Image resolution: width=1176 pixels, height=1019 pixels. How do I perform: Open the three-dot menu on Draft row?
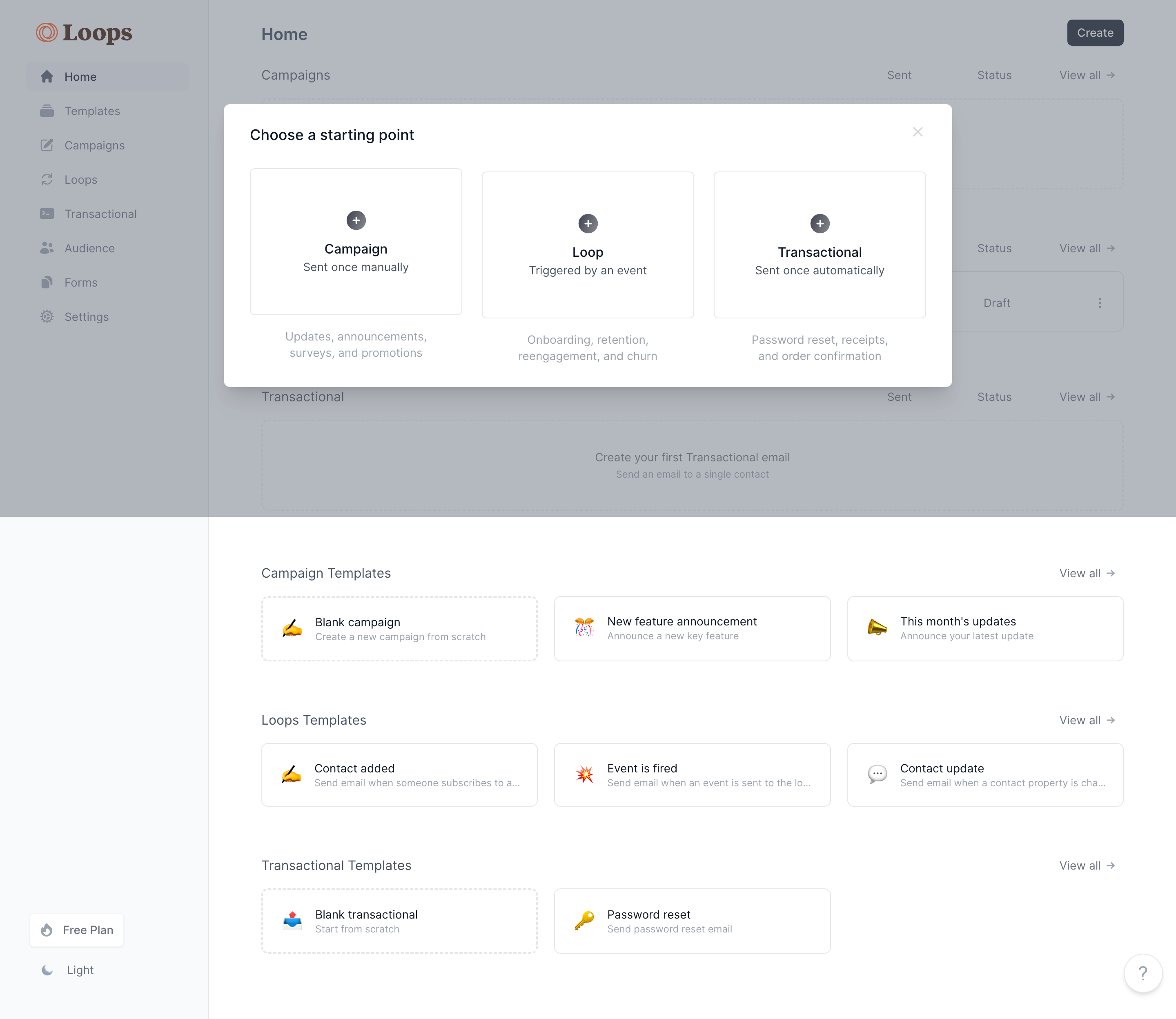[1100, 303]
